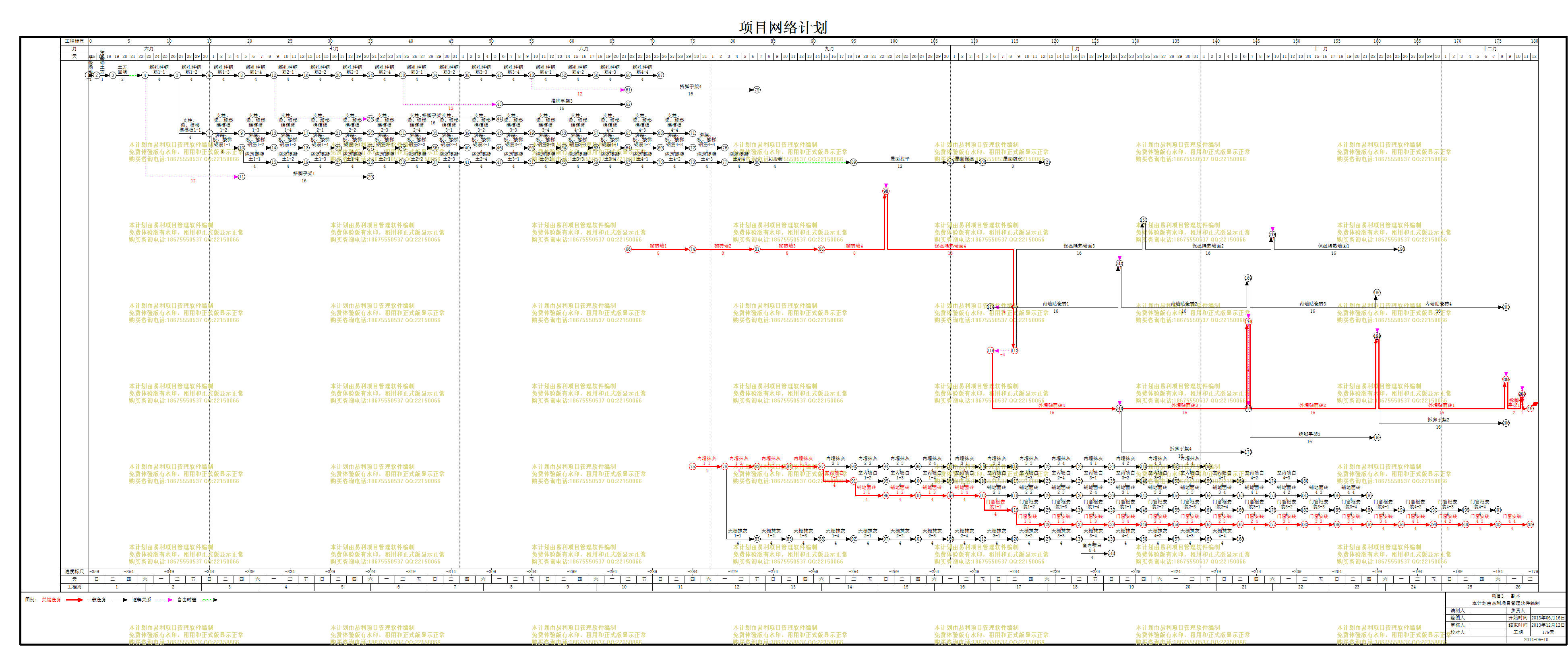Select task 搭脚手架3 label

coord(562,101)
